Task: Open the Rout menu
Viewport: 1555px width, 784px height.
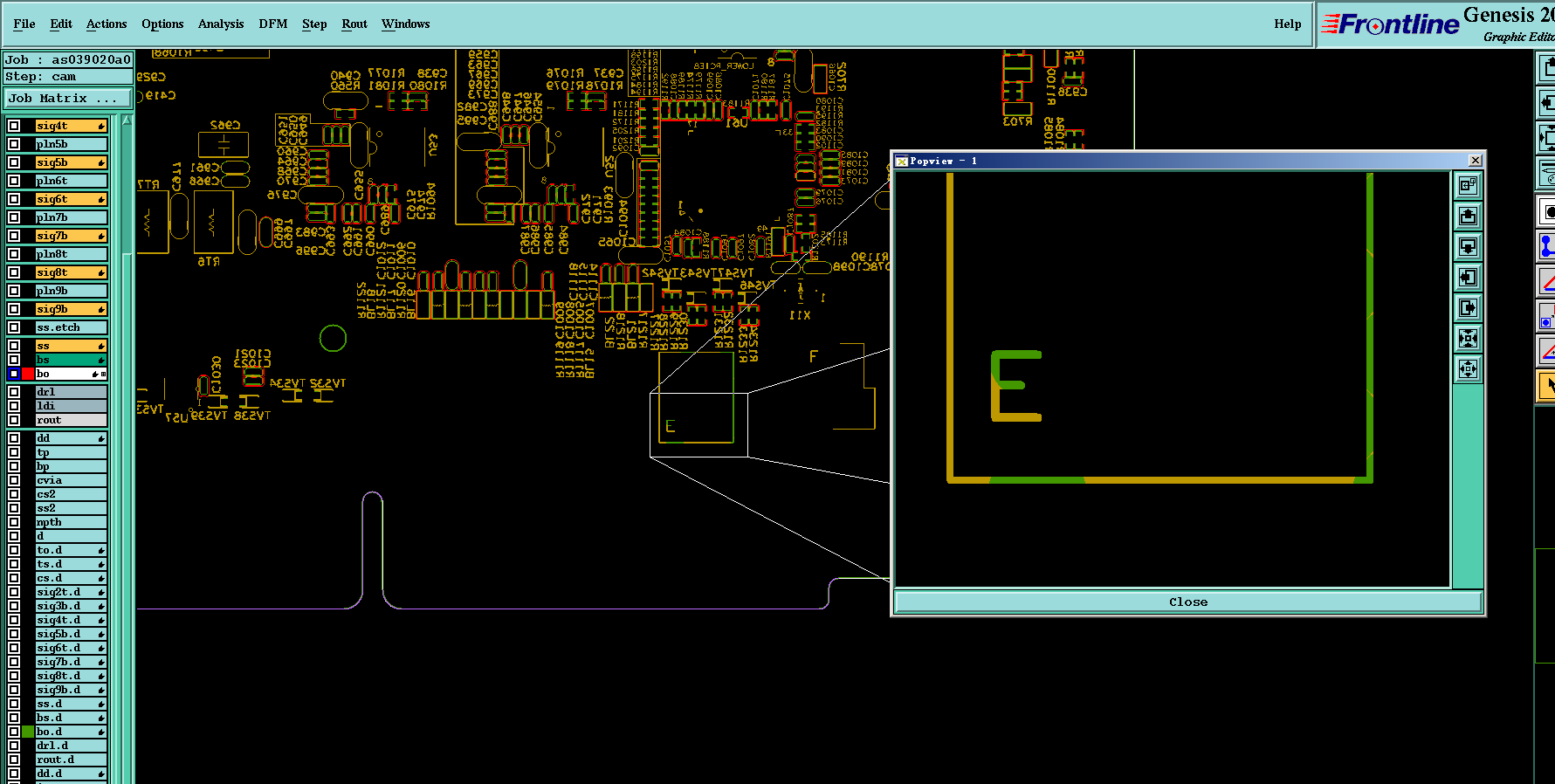Action: 354,24
